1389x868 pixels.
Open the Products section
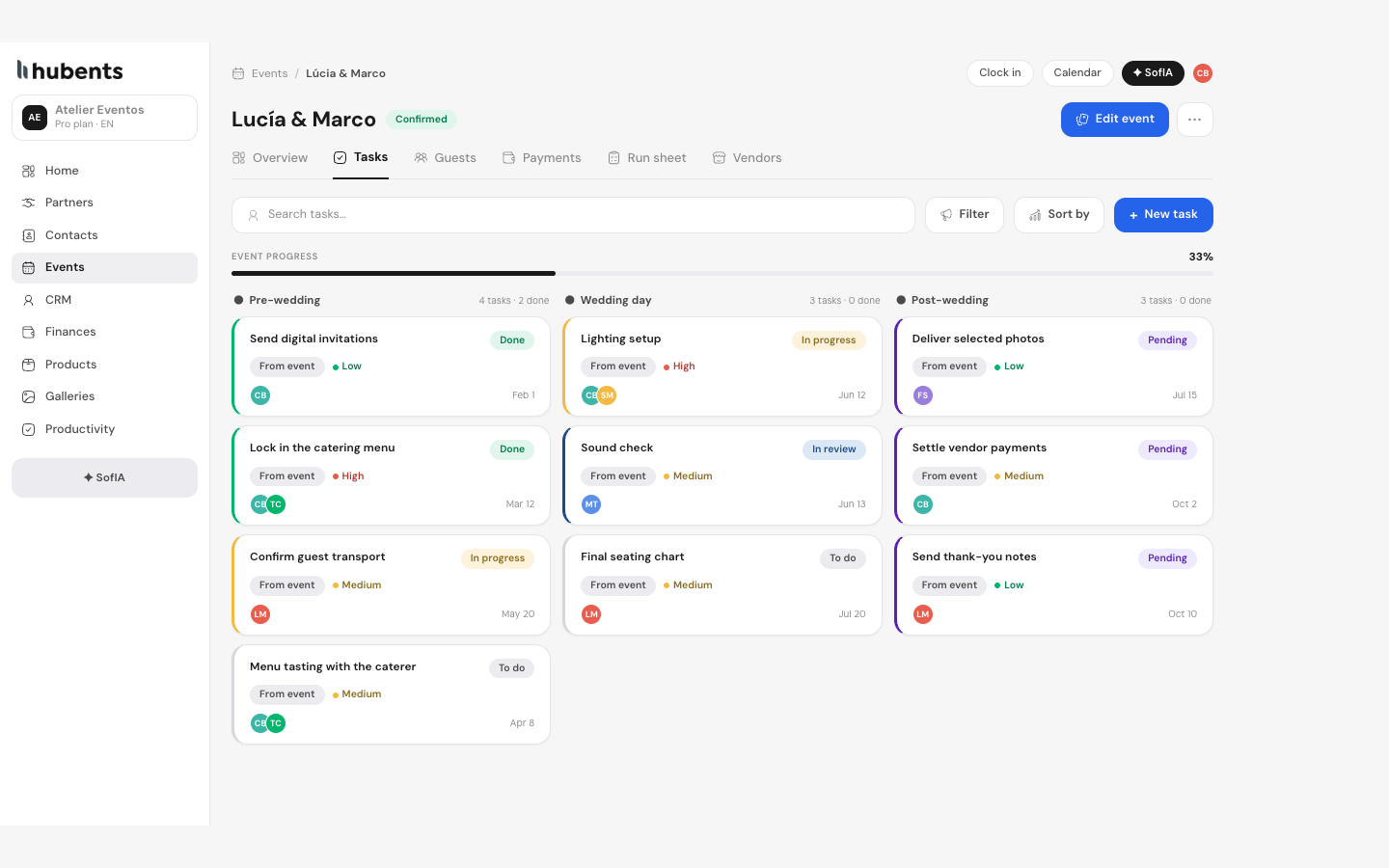point(104,365)
